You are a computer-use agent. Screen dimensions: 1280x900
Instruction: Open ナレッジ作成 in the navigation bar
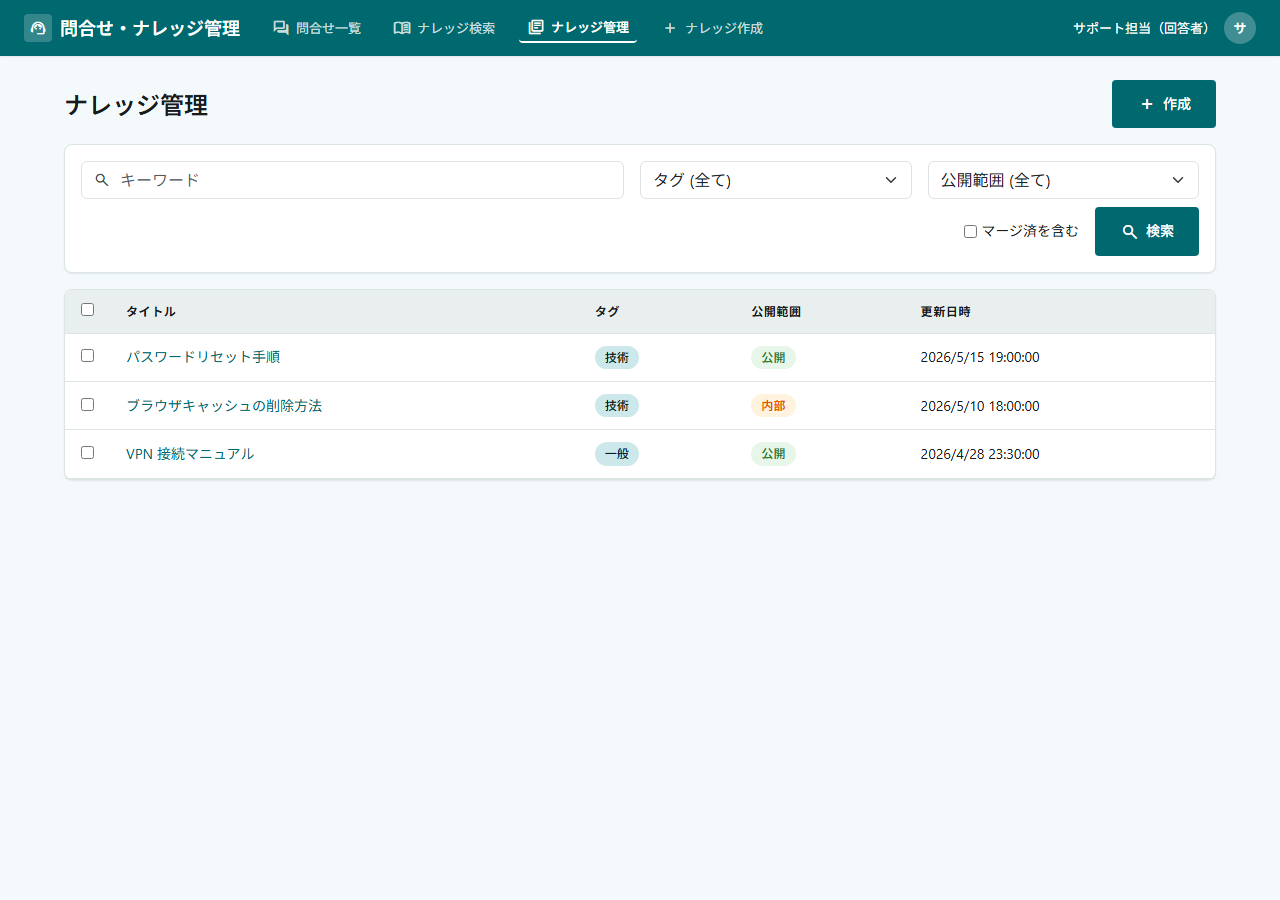(712, 28)
